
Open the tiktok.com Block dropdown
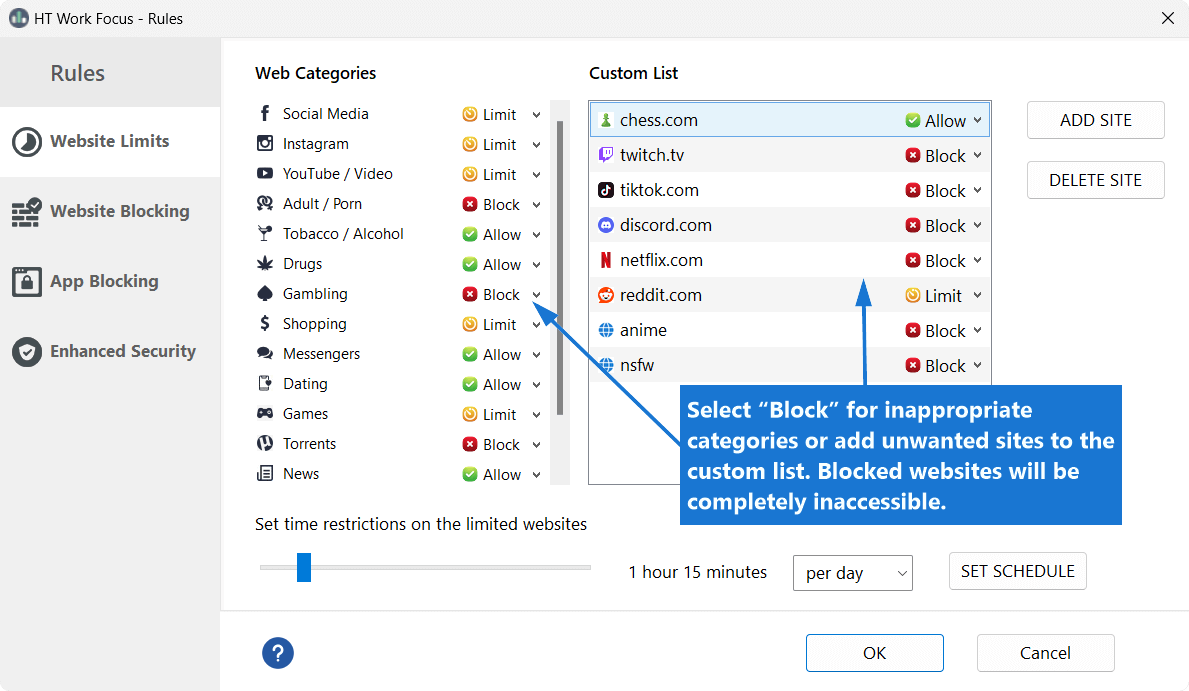tap(944, 190)
